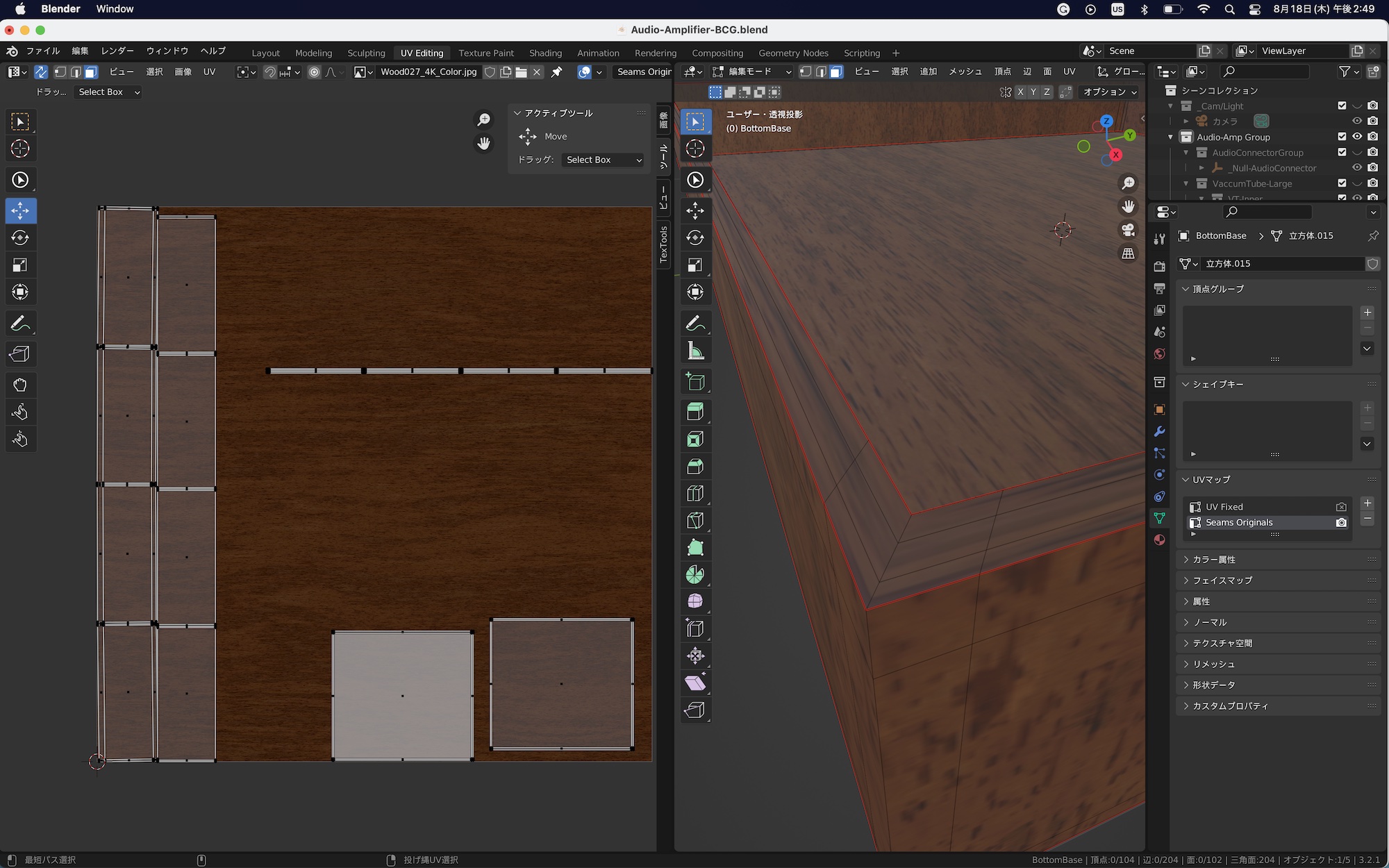Expand the カラー属性 panel
This screenshot has height=868, width=1389.
(x=1214, y=560)
